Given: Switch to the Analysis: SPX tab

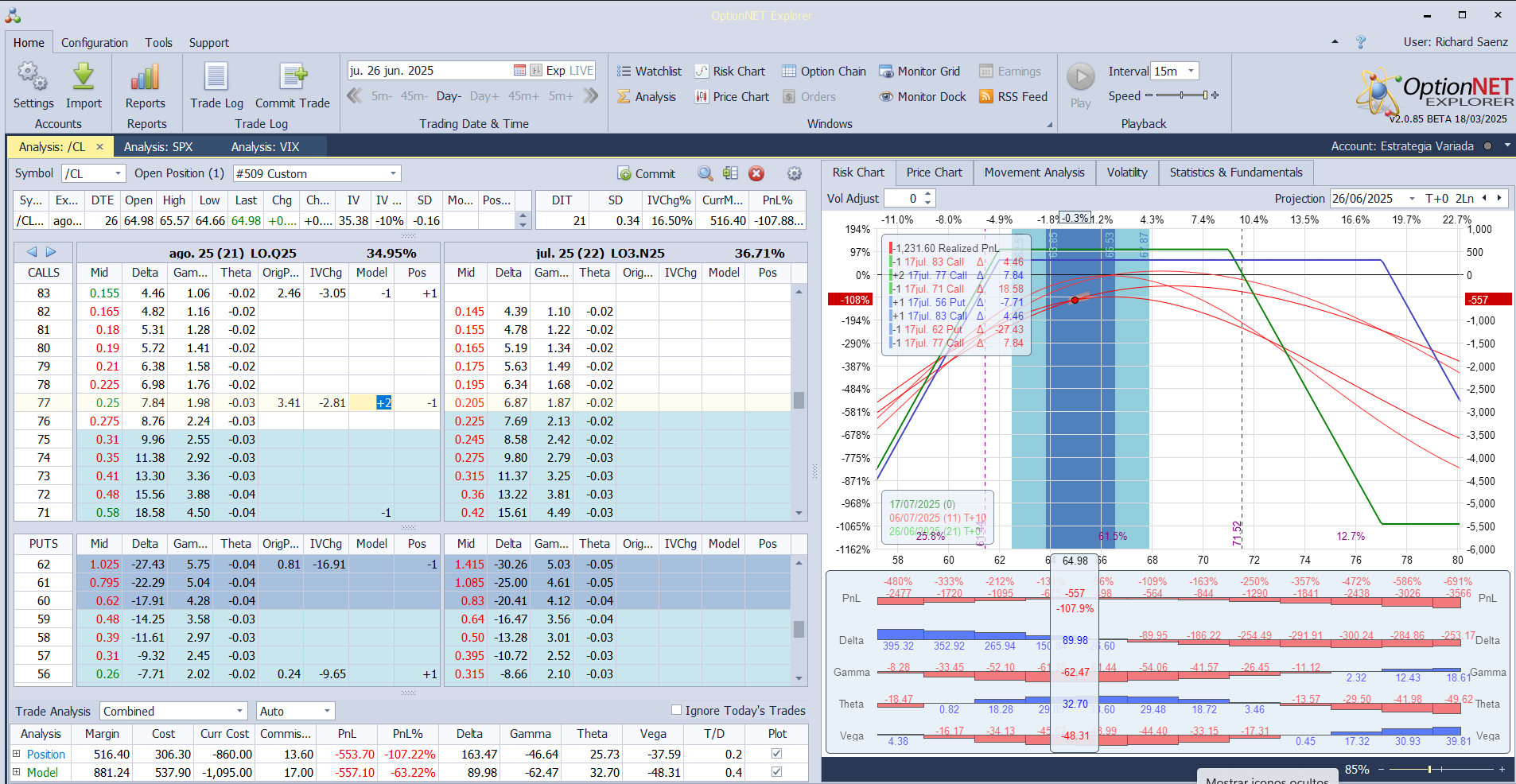Looking at the screenshot, I should pyautogui.click(x=158, y=147).
